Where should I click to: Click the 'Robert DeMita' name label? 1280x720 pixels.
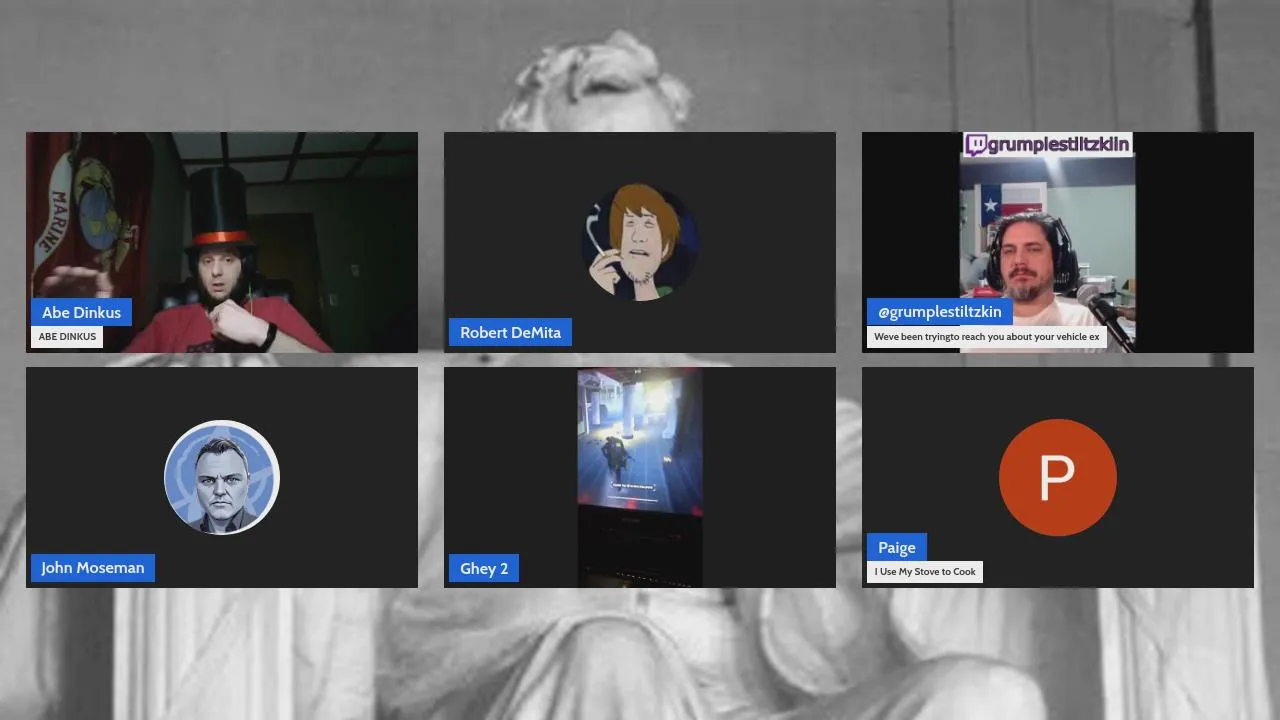coord(510,332)
